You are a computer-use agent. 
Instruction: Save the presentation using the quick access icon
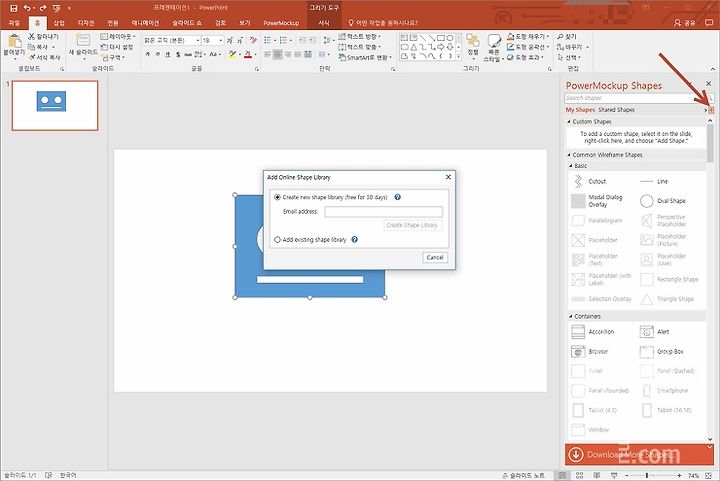(14, 8)
